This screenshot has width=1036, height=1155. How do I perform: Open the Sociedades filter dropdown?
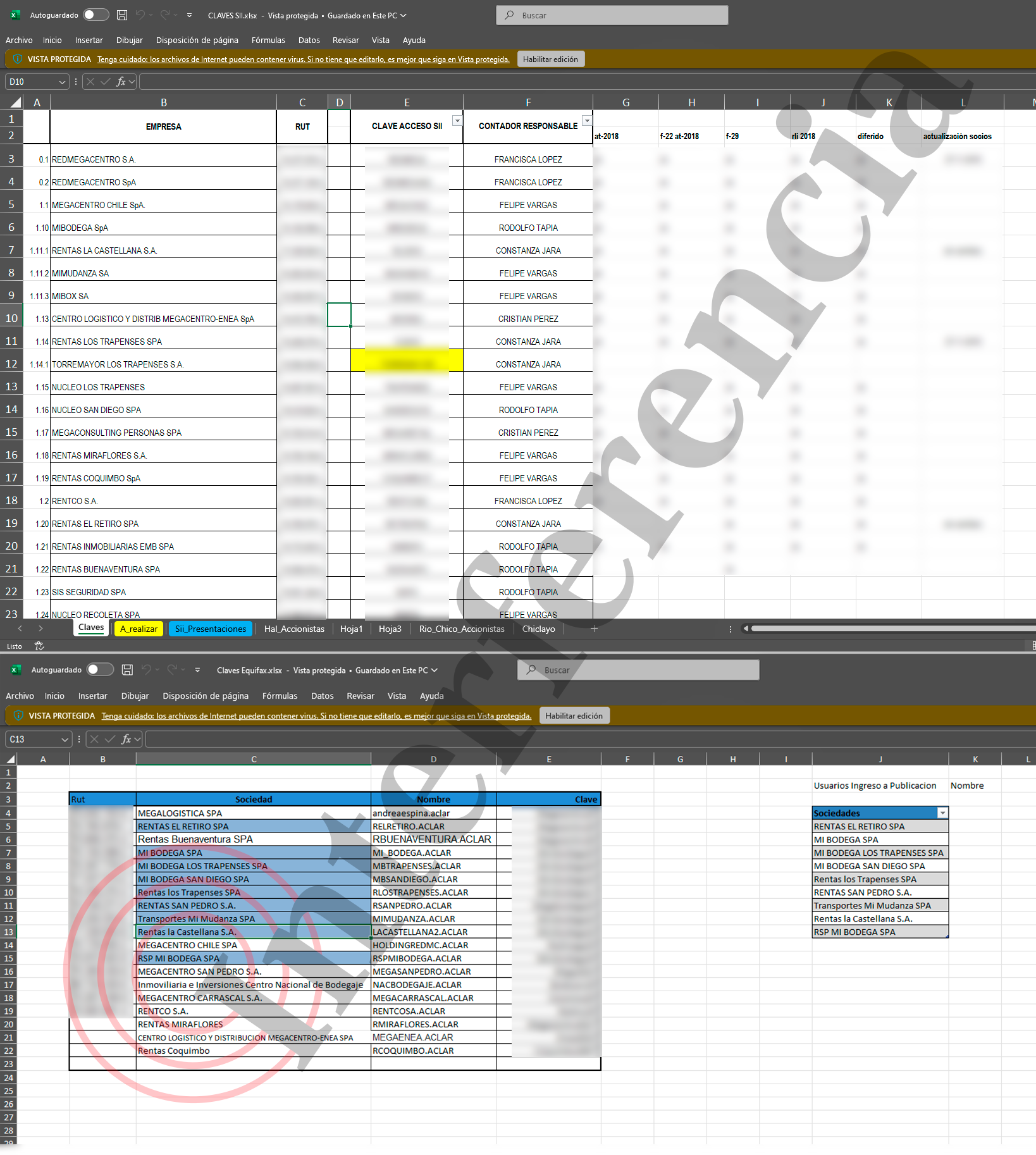942,813
